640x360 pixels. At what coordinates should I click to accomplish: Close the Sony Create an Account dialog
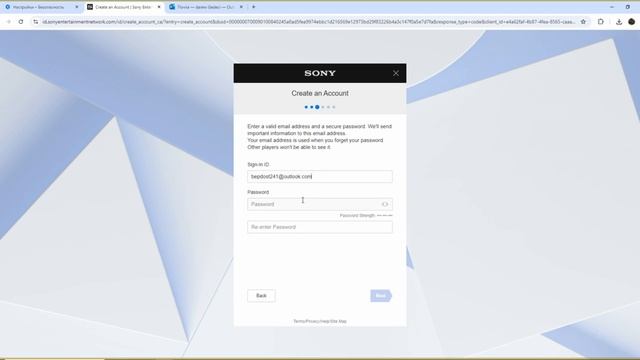pos(396,73)
